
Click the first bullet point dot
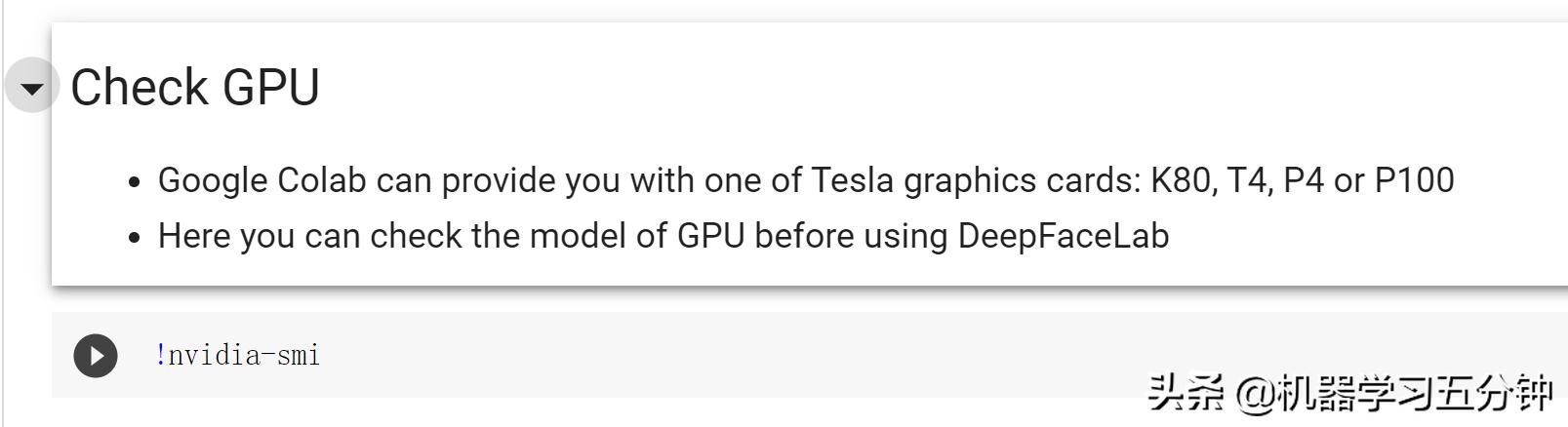pyautogui.click(x=135, y=181)
